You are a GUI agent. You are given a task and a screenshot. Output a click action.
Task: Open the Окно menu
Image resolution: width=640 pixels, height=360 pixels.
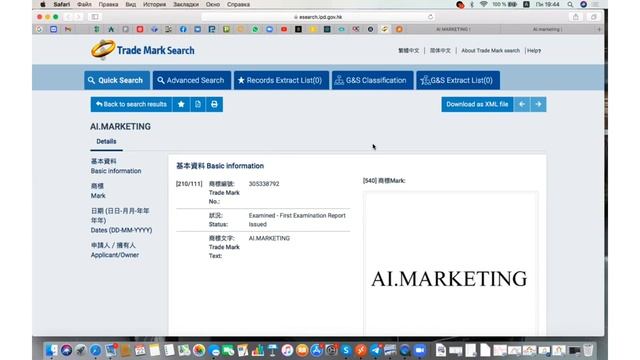[x=213, y=4]
